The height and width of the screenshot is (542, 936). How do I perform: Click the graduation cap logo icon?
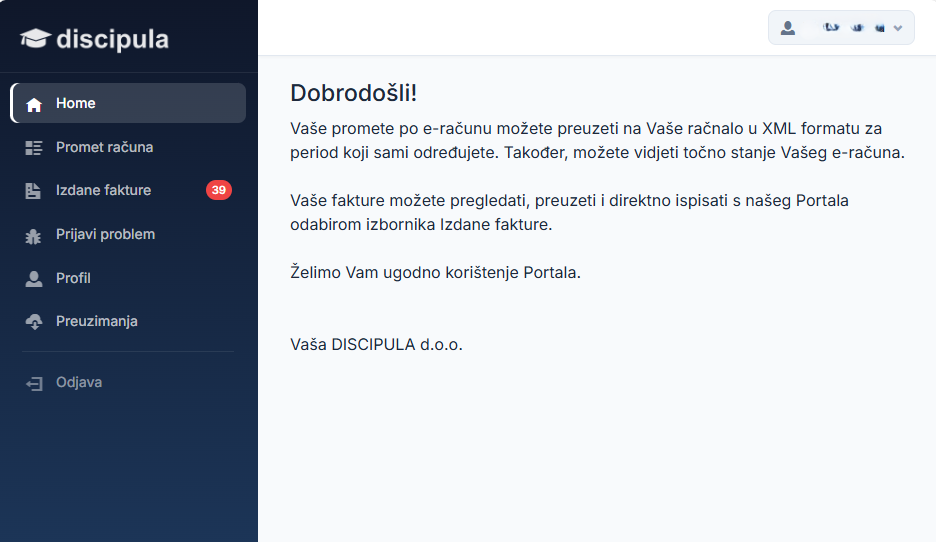[x=35, y=39]
